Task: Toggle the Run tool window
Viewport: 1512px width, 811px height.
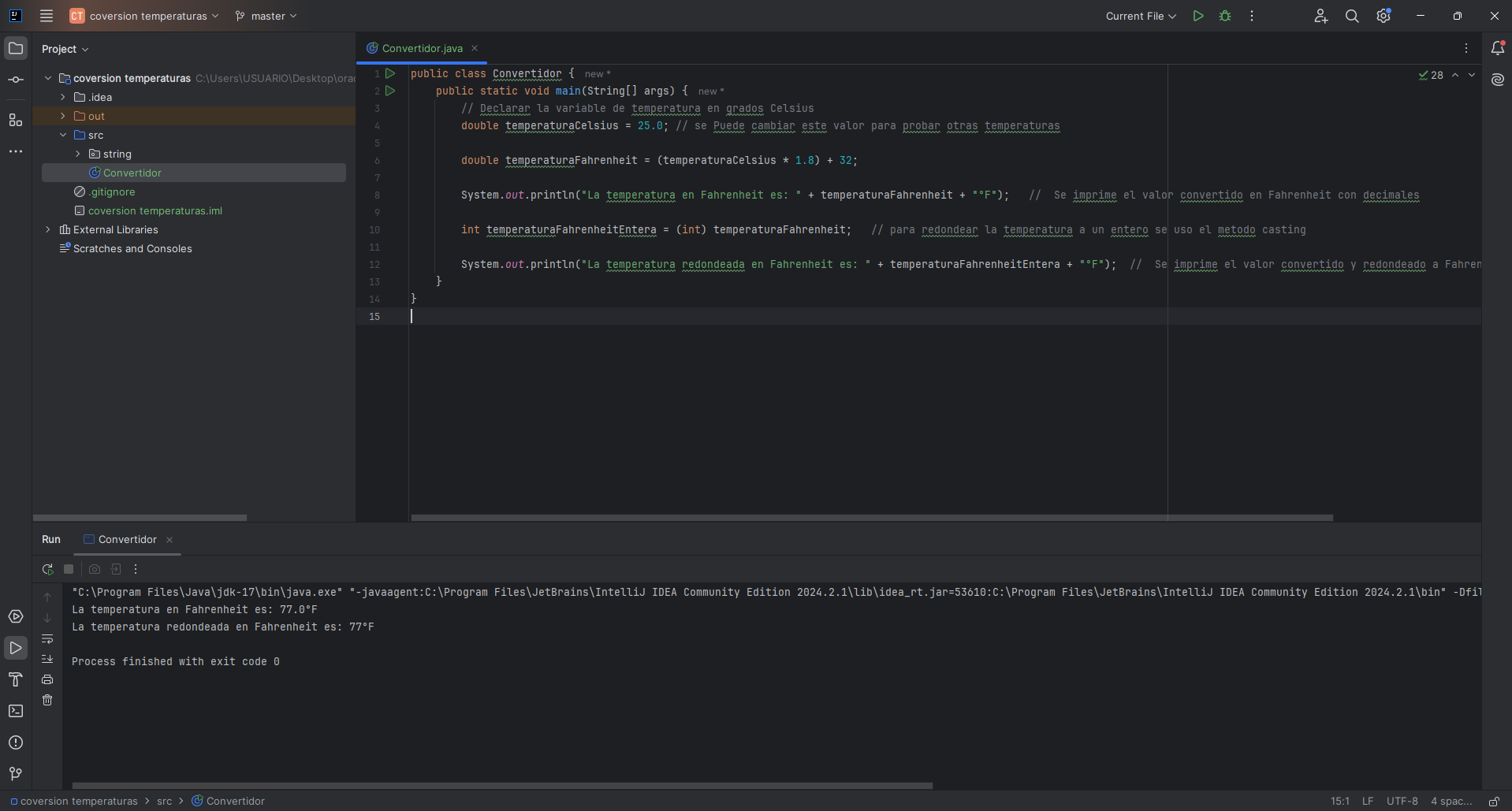Action: pos(16,648)
